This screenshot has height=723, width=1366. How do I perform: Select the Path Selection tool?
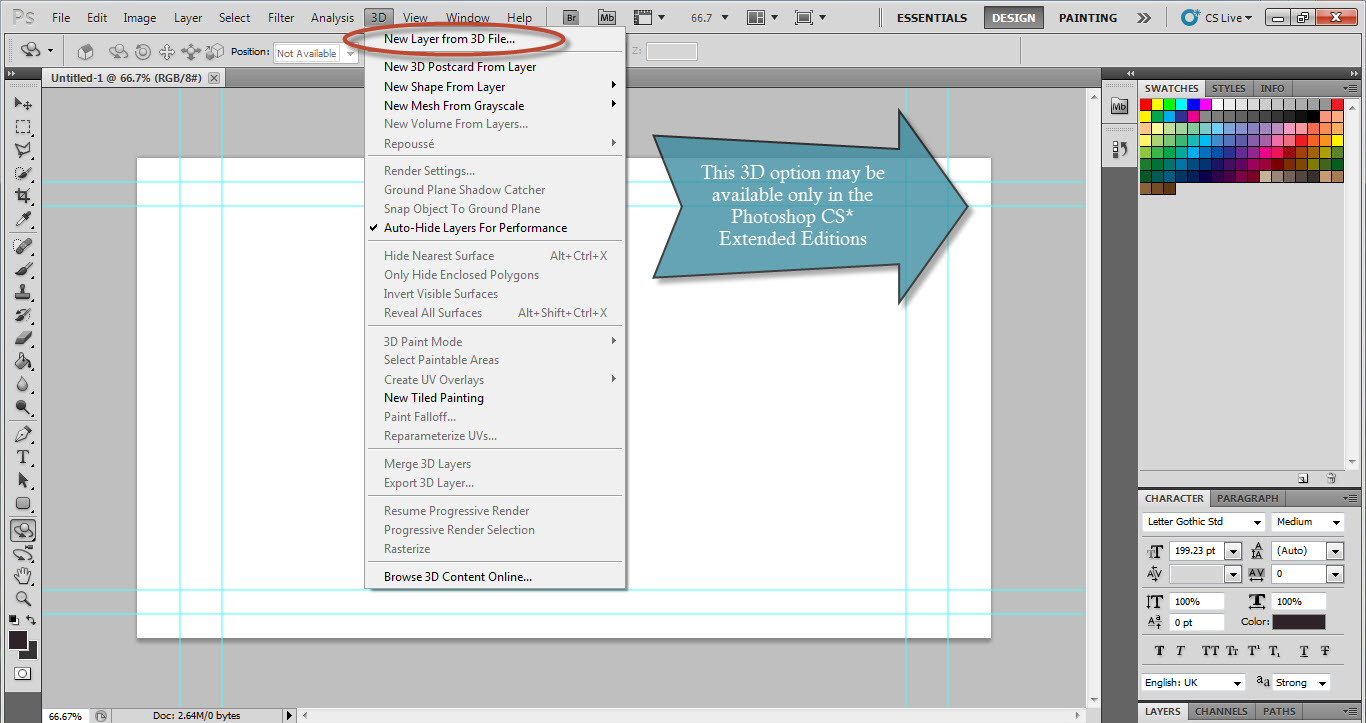tap(22, 480)
